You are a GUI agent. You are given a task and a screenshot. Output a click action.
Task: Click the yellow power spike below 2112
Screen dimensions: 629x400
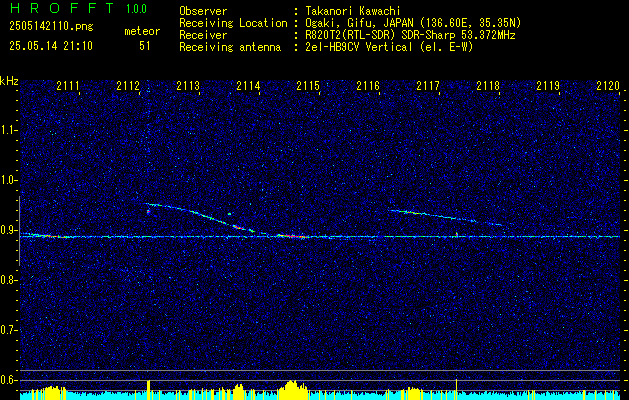tap(149, 390)
